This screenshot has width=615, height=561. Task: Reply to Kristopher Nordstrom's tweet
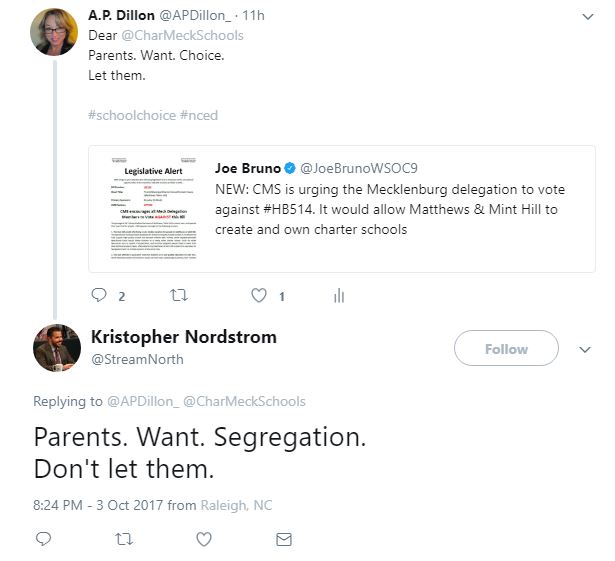(x=43, y=539)
